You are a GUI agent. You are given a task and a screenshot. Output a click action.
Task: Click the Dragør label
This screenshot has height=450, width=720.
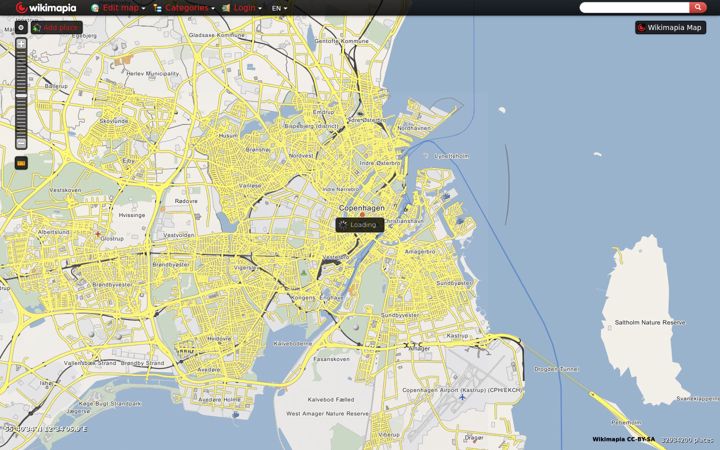(474, 438)
